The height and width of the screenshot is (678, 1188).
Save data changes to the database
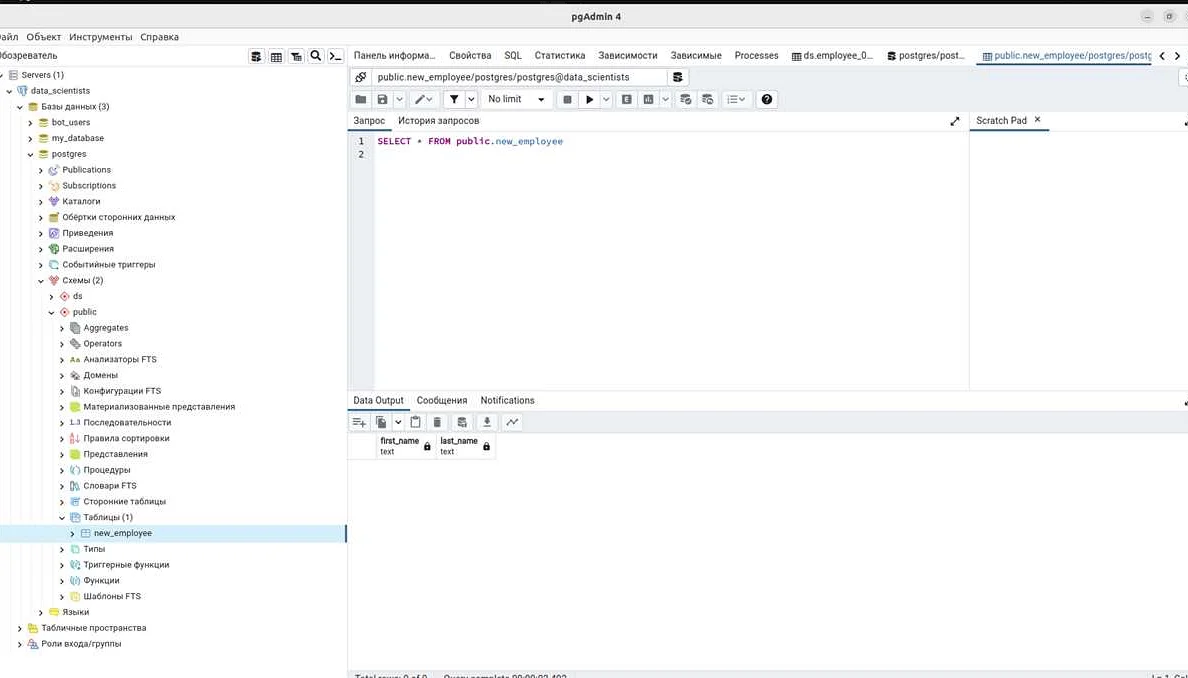coord(461,422)
